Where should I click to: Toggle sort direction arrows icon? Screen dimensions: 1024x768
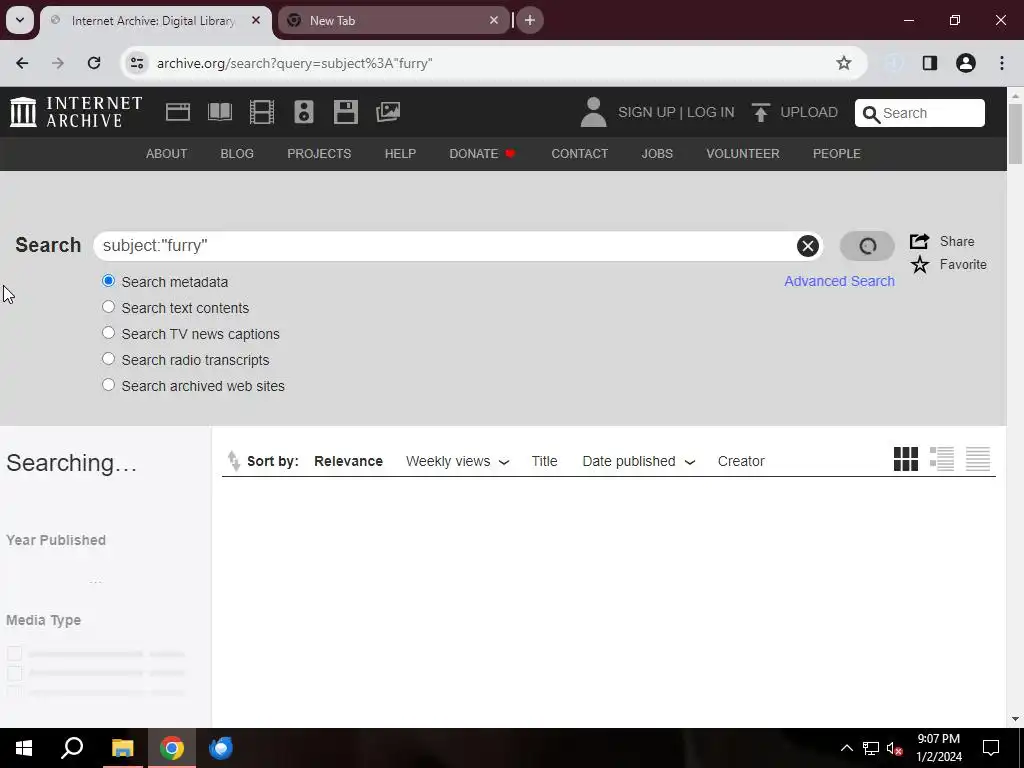(x=233, y=461)
